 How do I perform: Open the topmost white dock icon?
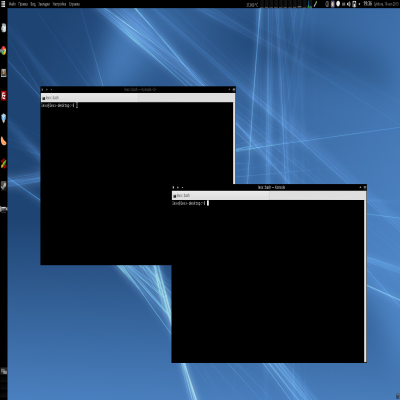(3, 28)
